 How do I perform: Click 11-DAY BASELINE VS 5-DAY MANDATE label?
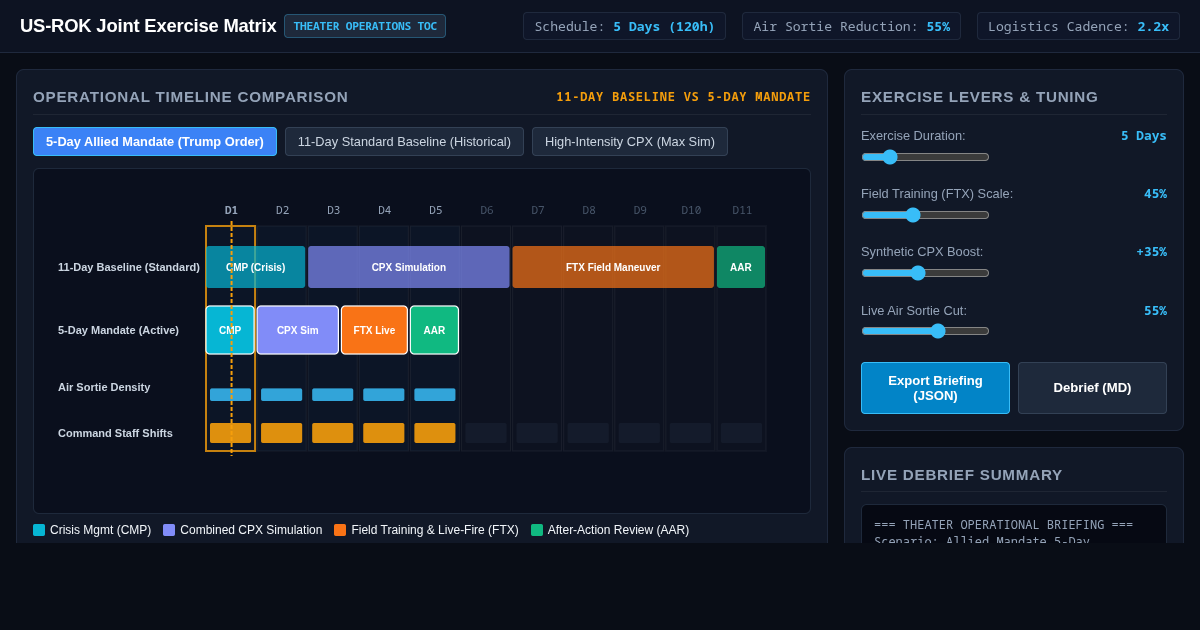(x=683, y=97)
